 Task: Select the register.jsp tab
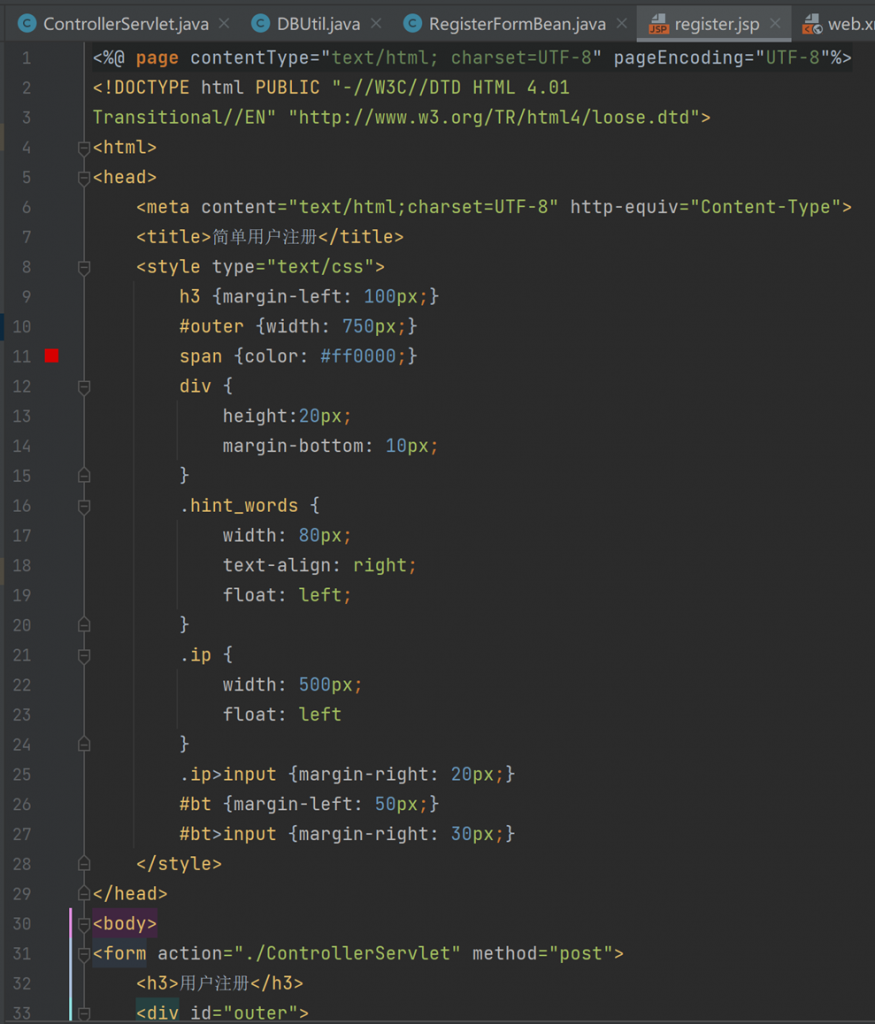pos(716,24)
